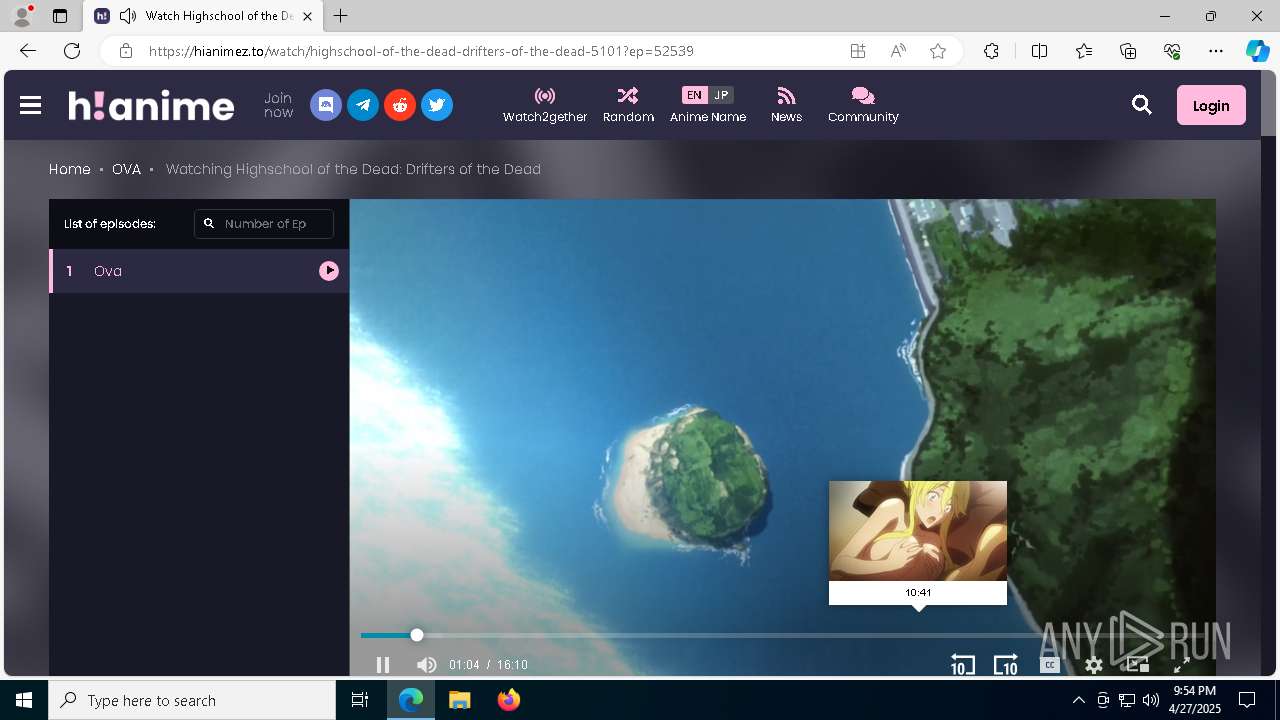
Task: Open Browser essentials icon
Action: [x=1172, y=51]
